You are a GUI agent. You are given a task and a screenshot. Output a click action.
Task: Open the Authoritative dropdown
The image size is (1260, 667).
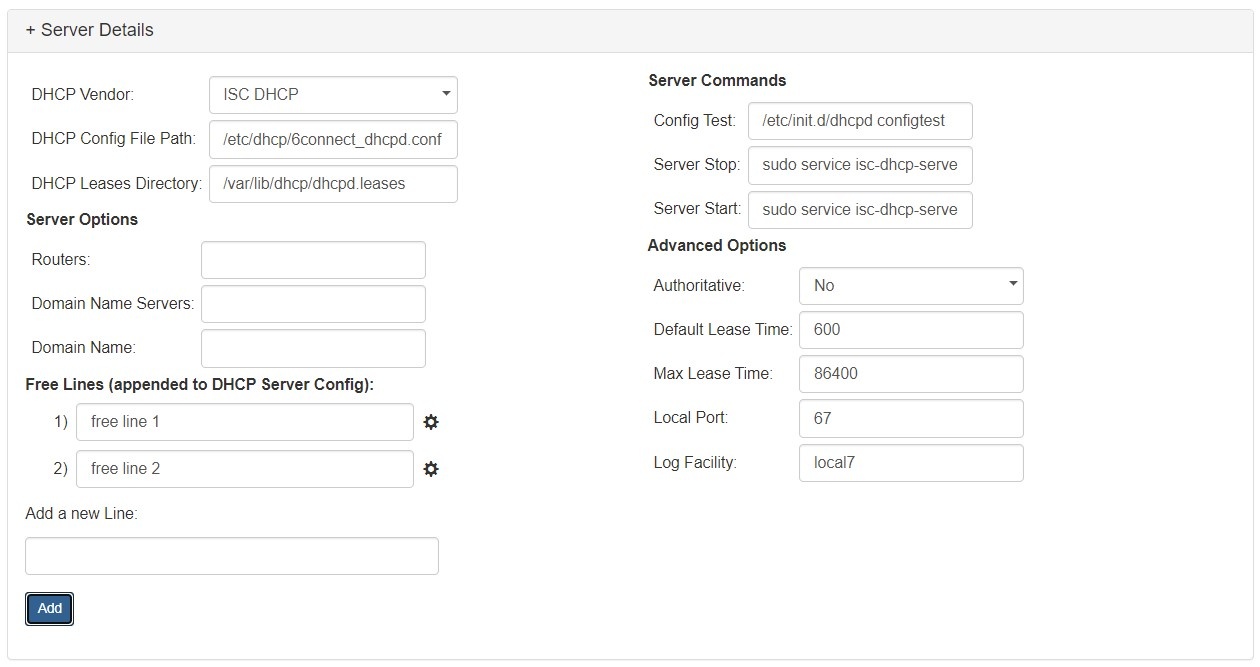tap(910, 286)
